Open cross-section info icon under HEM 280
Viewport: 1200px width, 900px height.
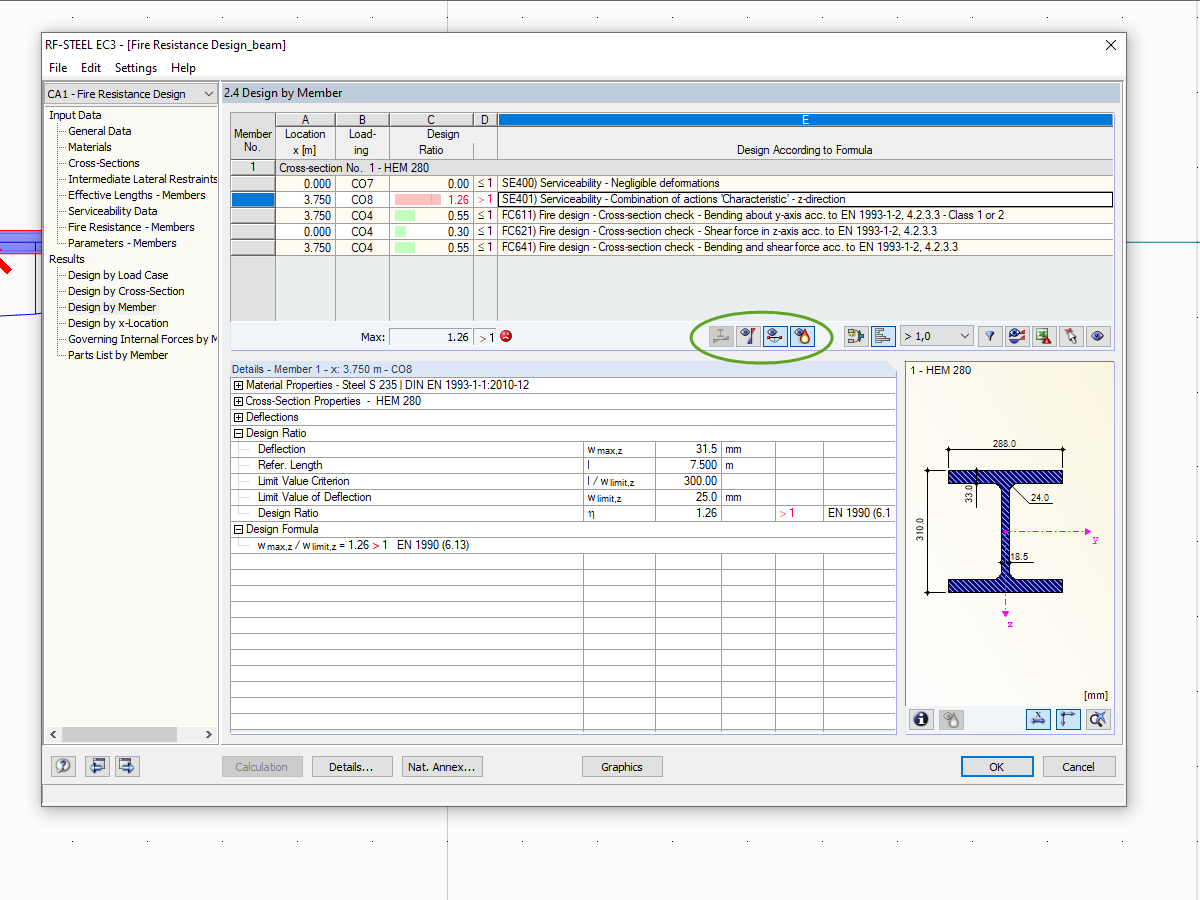922,719
